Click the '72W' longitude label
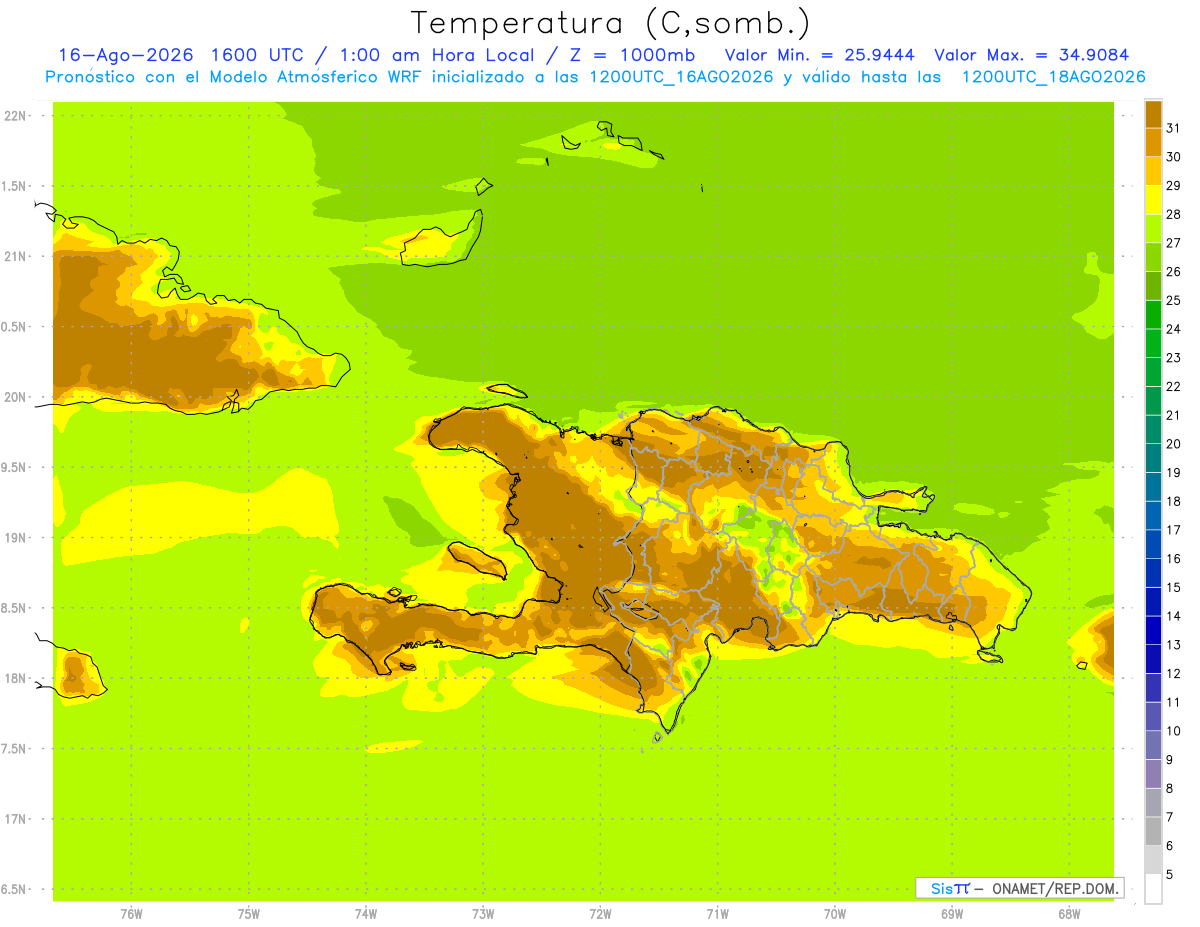1200x927 pixels. pyautogui.click(x=600, y=914)
